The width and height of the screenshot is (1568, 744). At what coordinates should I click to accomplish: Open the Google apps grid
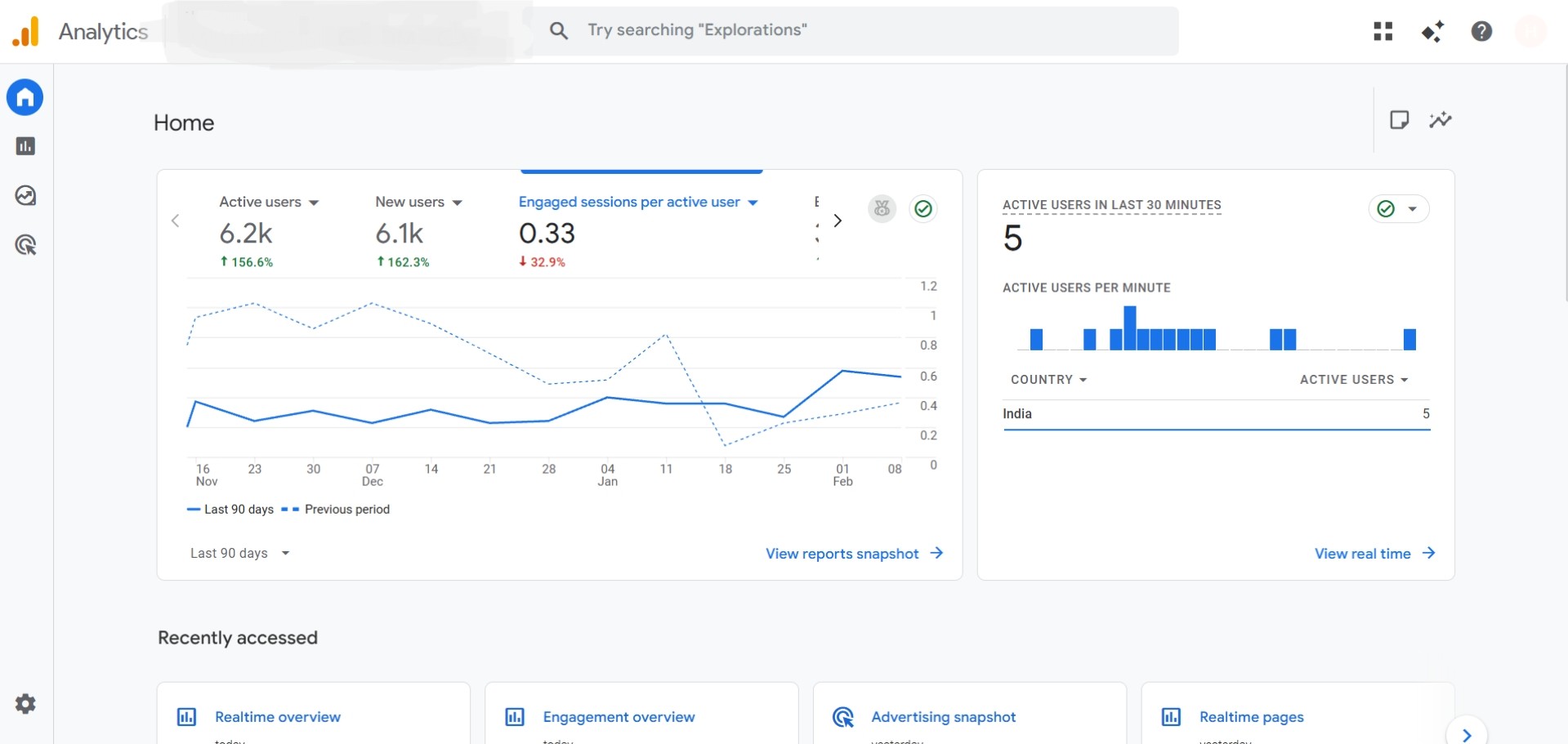tap(1383, 31)
